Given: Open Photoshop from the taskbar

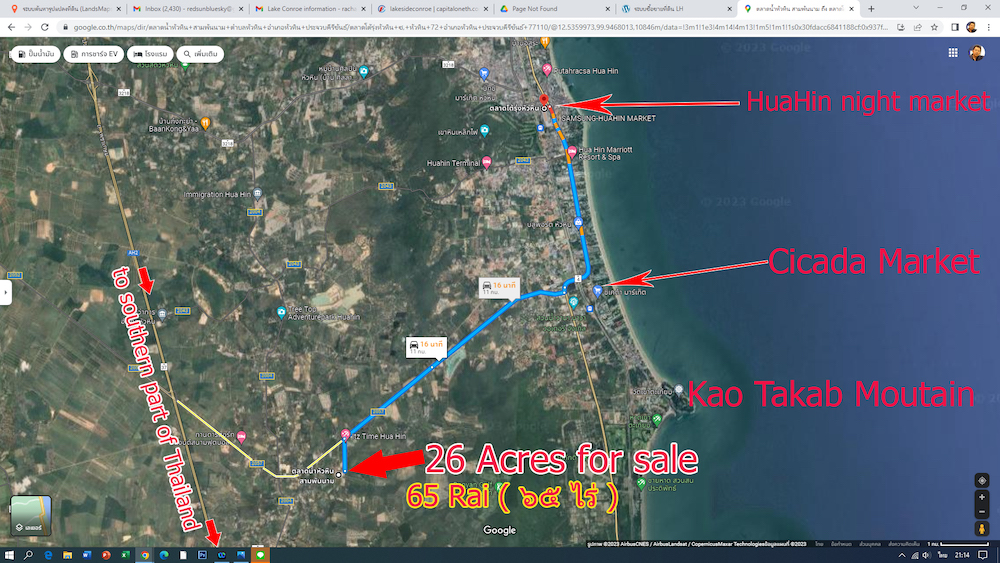Looking at the screenshot, I should [x=202, y=555].
